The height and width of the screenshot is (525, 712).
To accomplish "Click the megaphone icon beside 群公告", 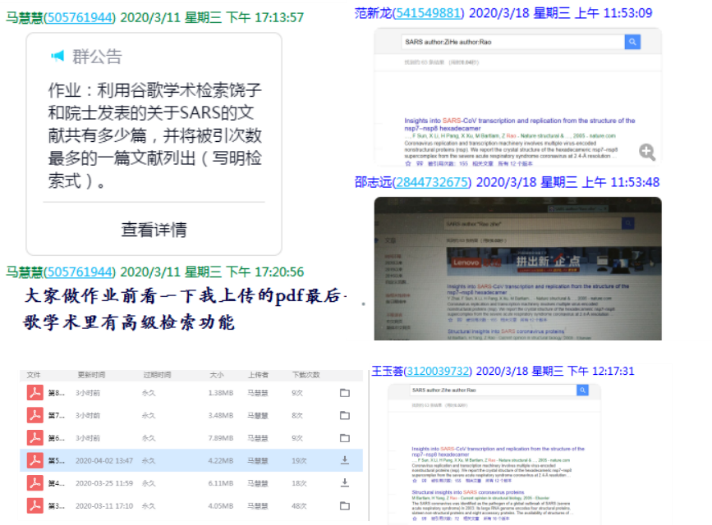I will tap(57, 55).
